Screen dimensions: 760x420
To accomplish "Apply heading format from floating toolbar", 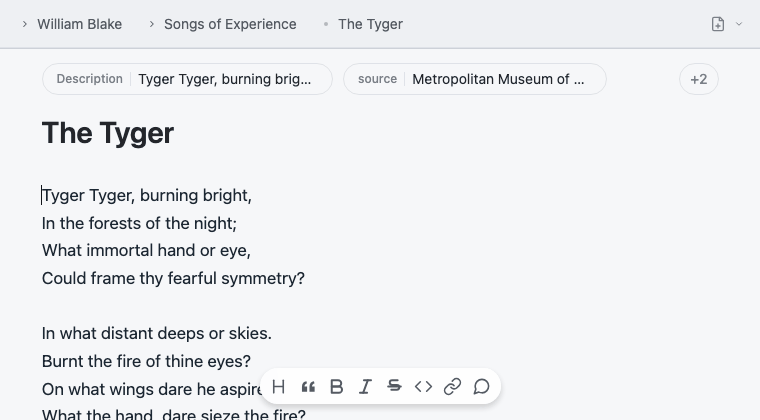I will coord(279,387).
